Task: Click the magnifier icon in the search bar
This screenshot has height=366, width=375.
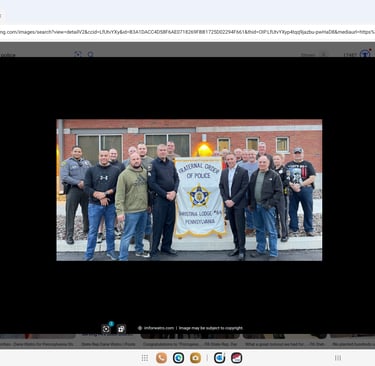Action: click(x=90, y=54)
